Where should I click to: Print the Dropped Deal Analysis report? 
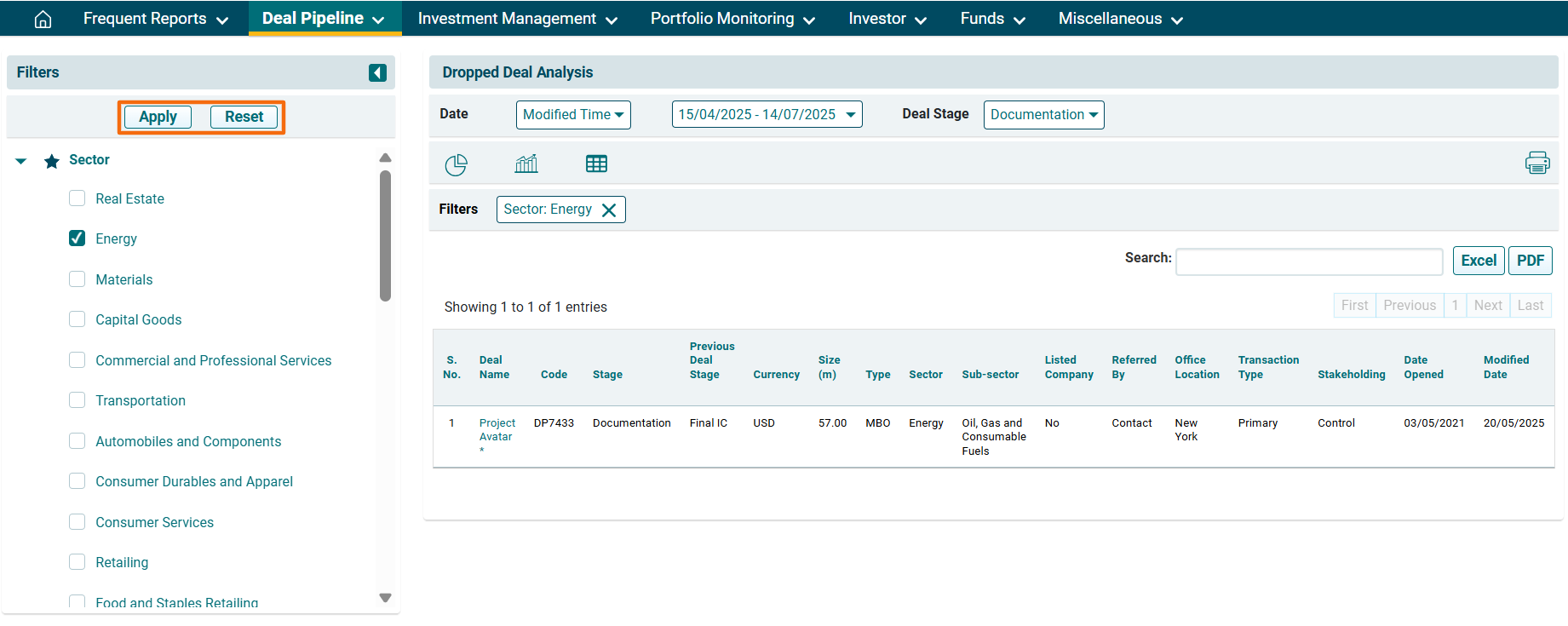tap(1536, 163)
